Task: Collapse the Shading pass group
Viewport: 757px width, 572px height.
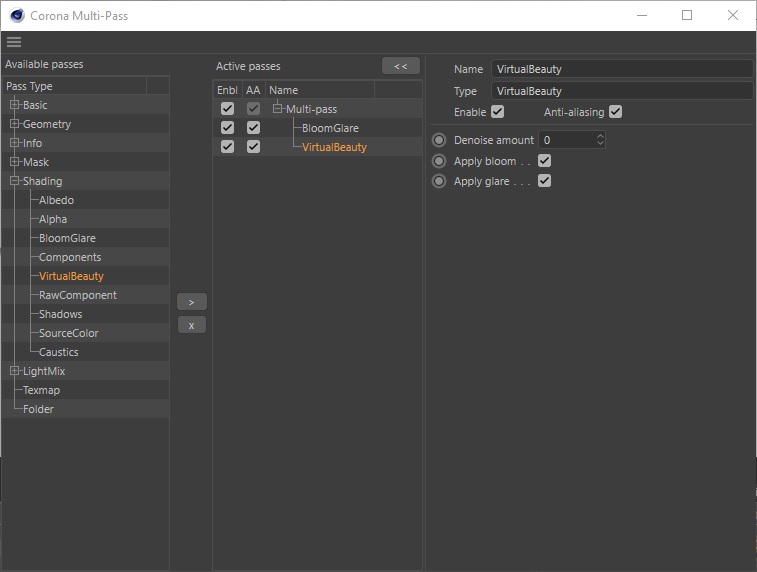Action: coord(14,181)
